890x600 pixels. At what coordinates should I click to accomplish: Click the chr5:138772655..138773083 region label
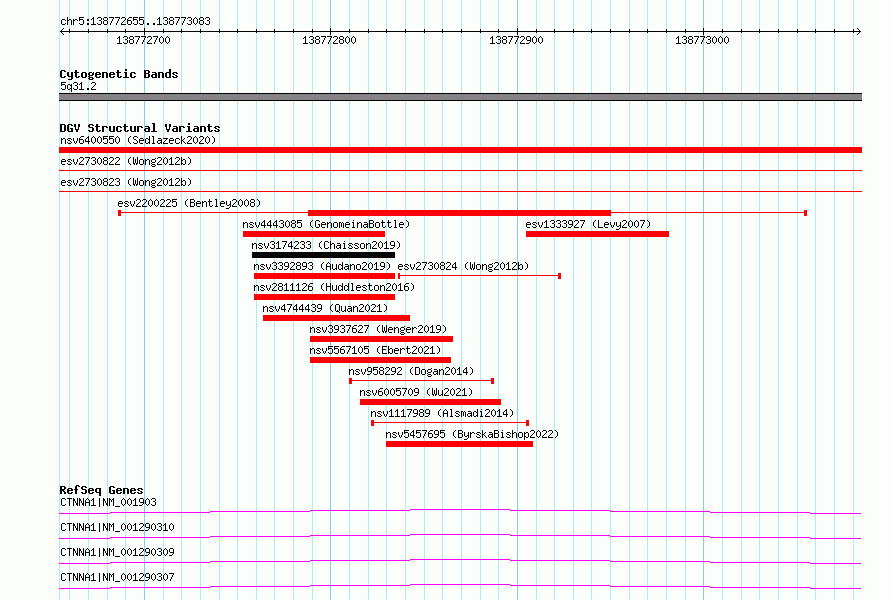click(x=135, y=21)
